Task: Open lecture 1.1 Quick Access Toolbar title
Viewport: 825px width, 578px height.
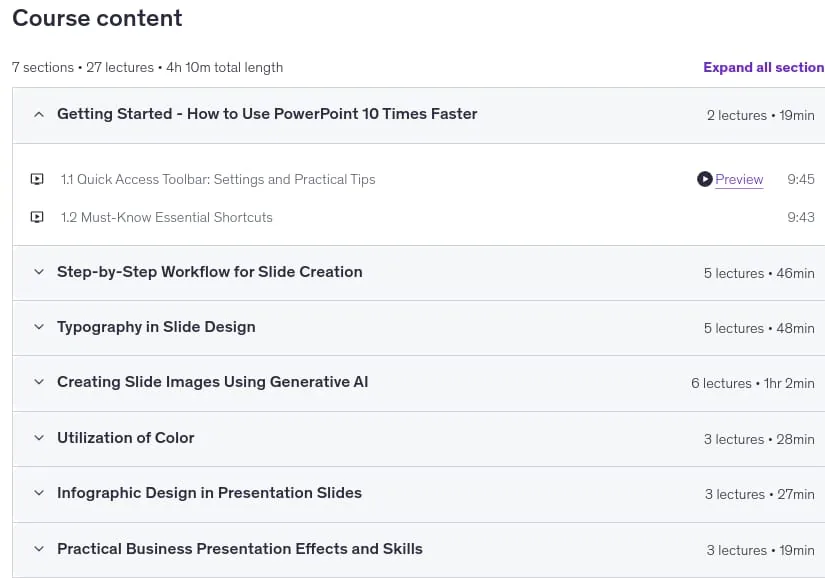Action: (218, 179)
